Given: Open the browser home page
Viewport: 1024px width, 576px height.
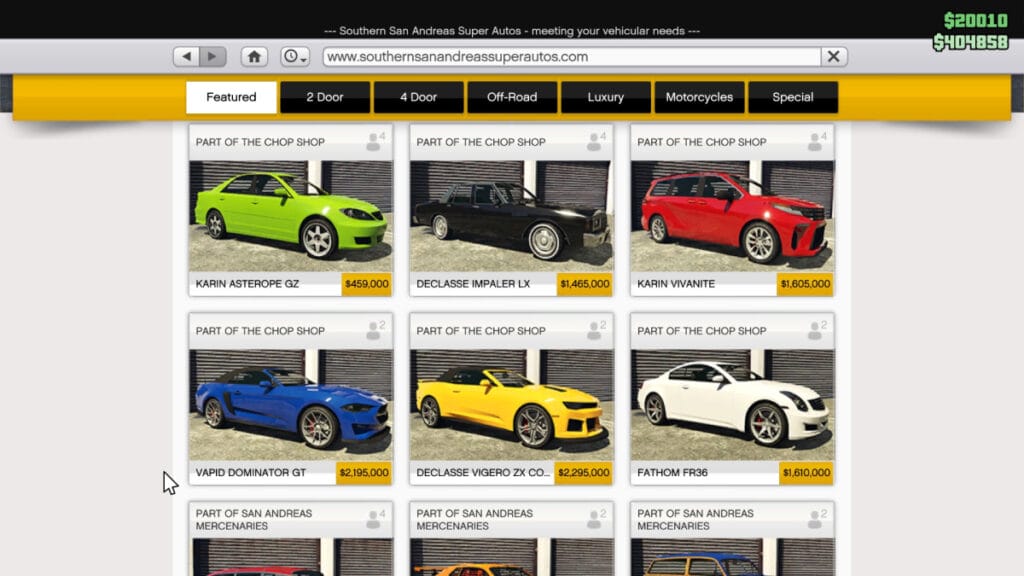Looking at the screenshot, I should 254,56.
